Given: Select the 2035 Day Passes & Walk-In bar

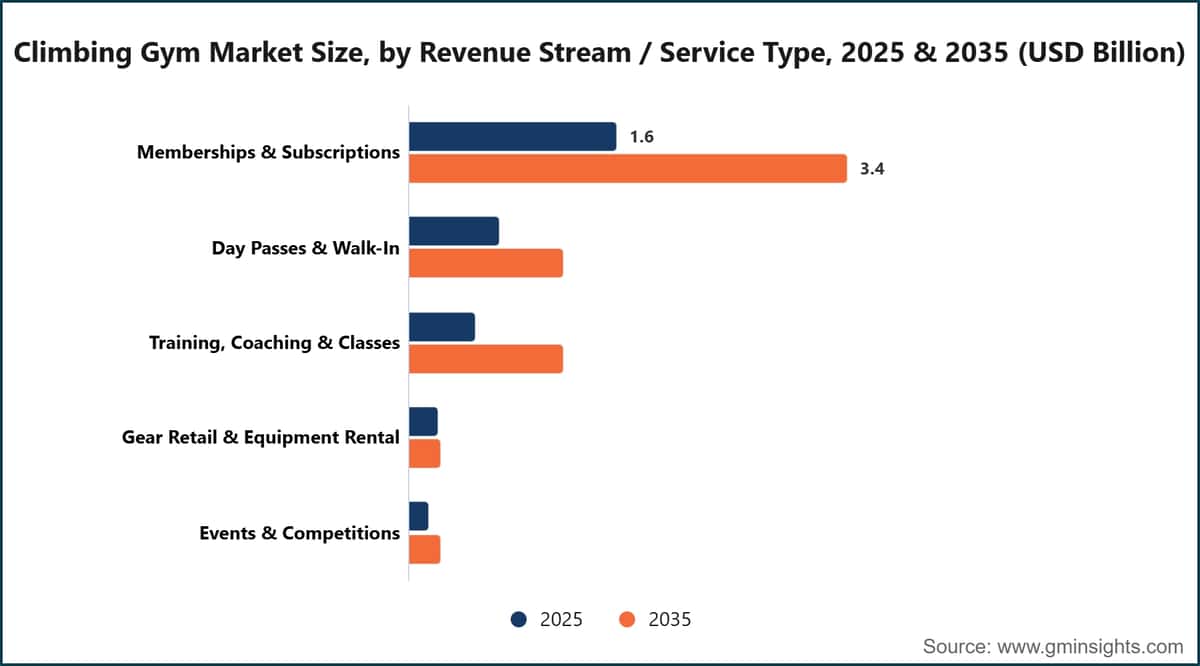Looking at the screenshot, I should point(486,263).
